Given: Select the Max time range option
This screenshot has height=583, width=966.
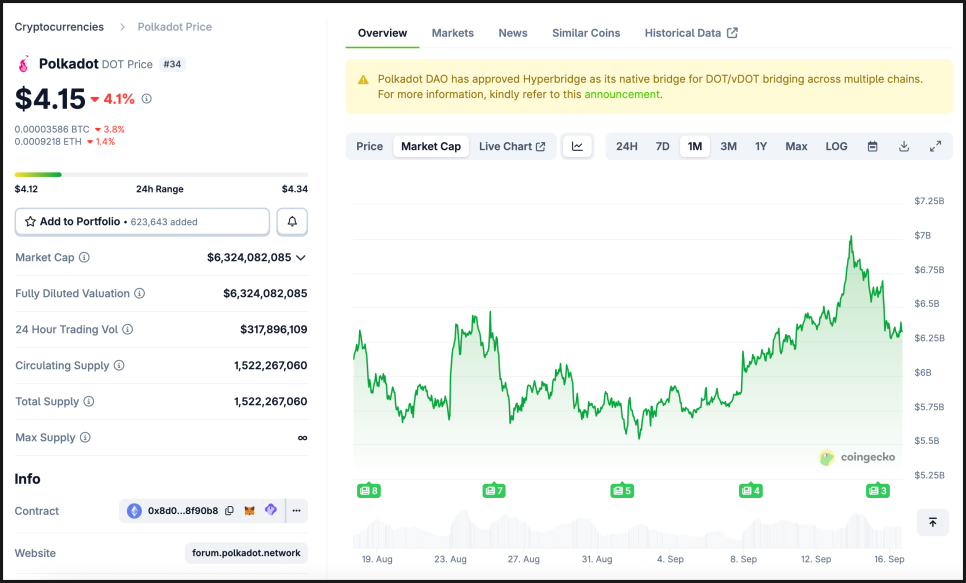Looking at the screenshot, I should coord(796,146).
